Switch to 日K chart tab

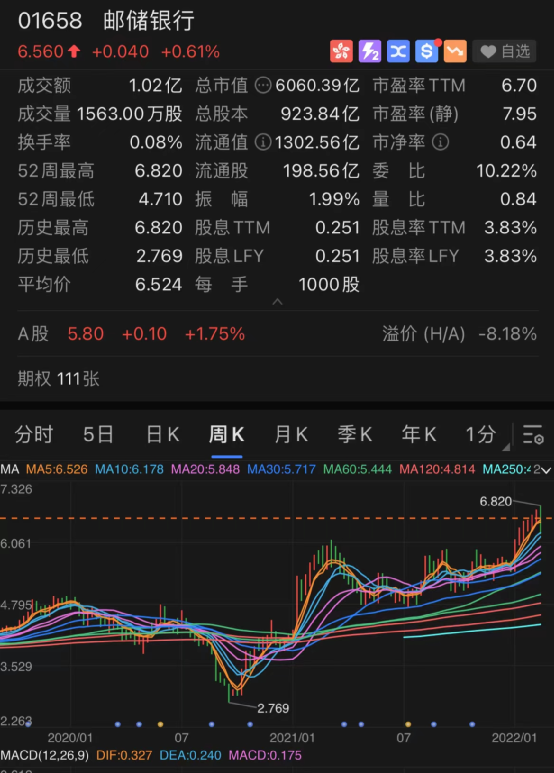point(163,435)
